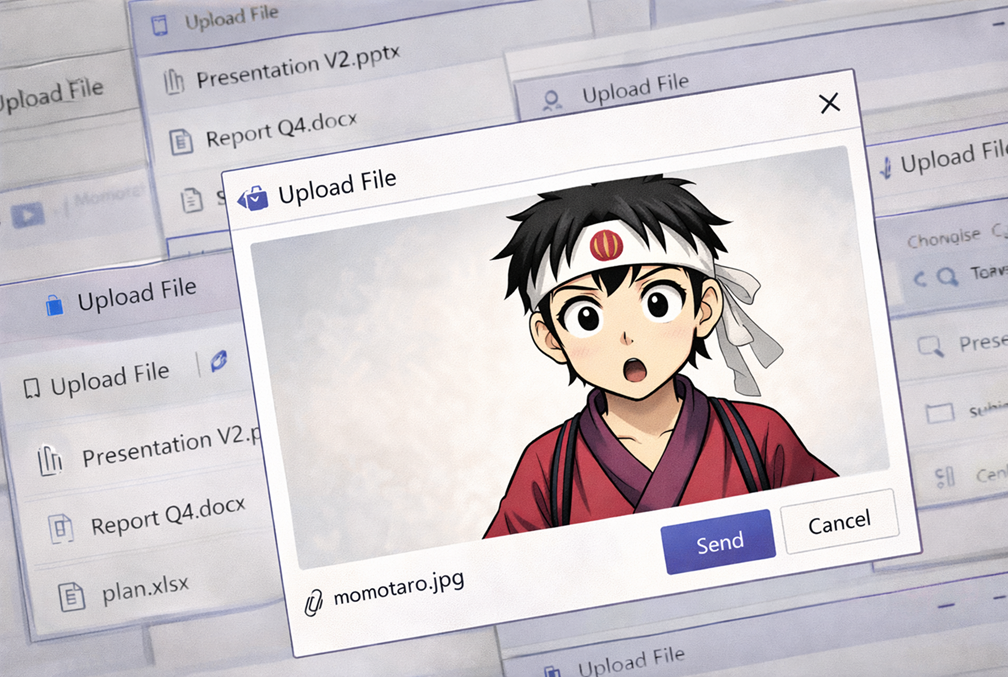Click the person icon beside Upload File
Image resolution: width=1008 pixels, height=677 pixels.
(x=551, y=100)
